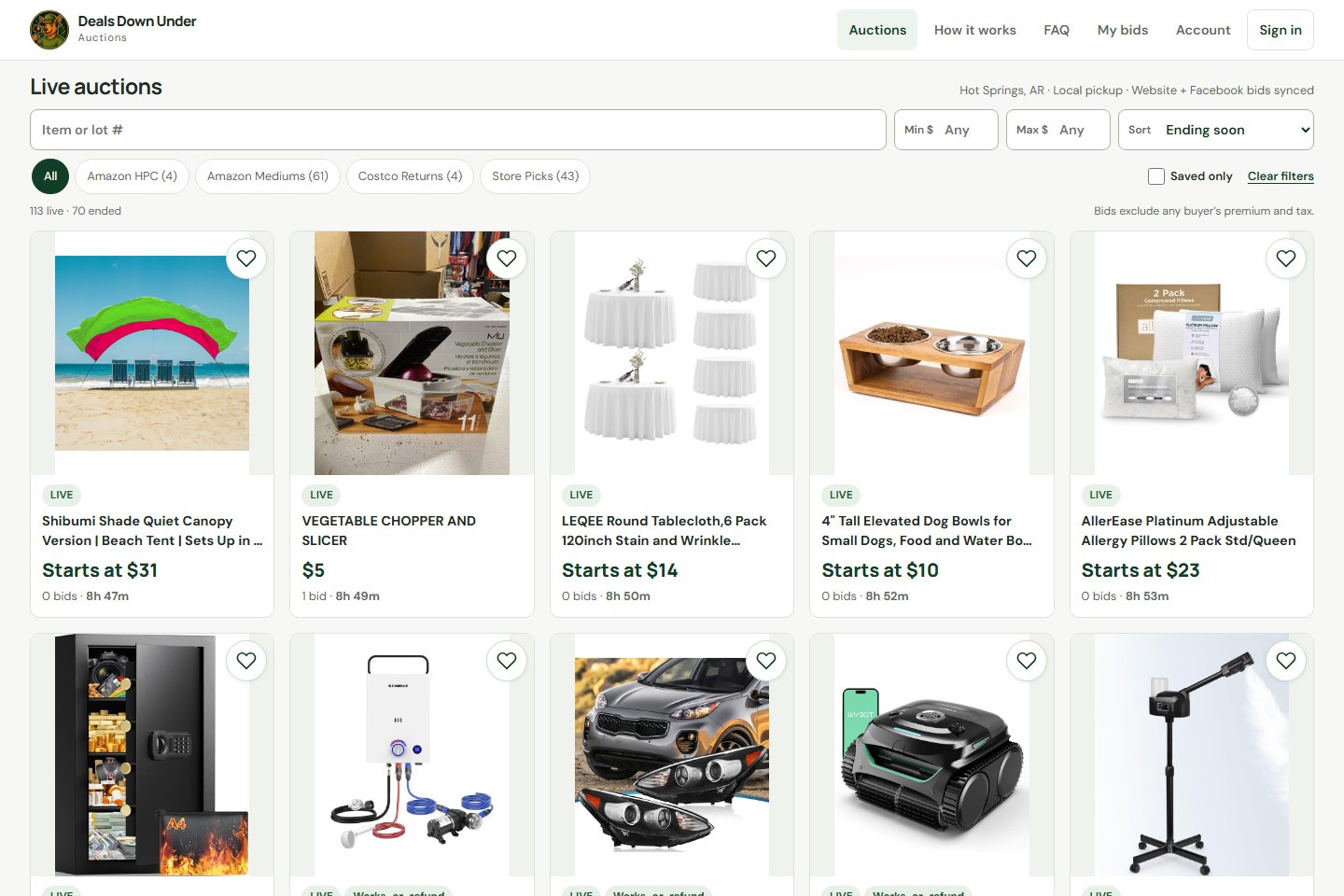The width and height of the screenshot is (1344, 896).
Task: Click the 'Starts at $23' price
Action: [1141, 570]
